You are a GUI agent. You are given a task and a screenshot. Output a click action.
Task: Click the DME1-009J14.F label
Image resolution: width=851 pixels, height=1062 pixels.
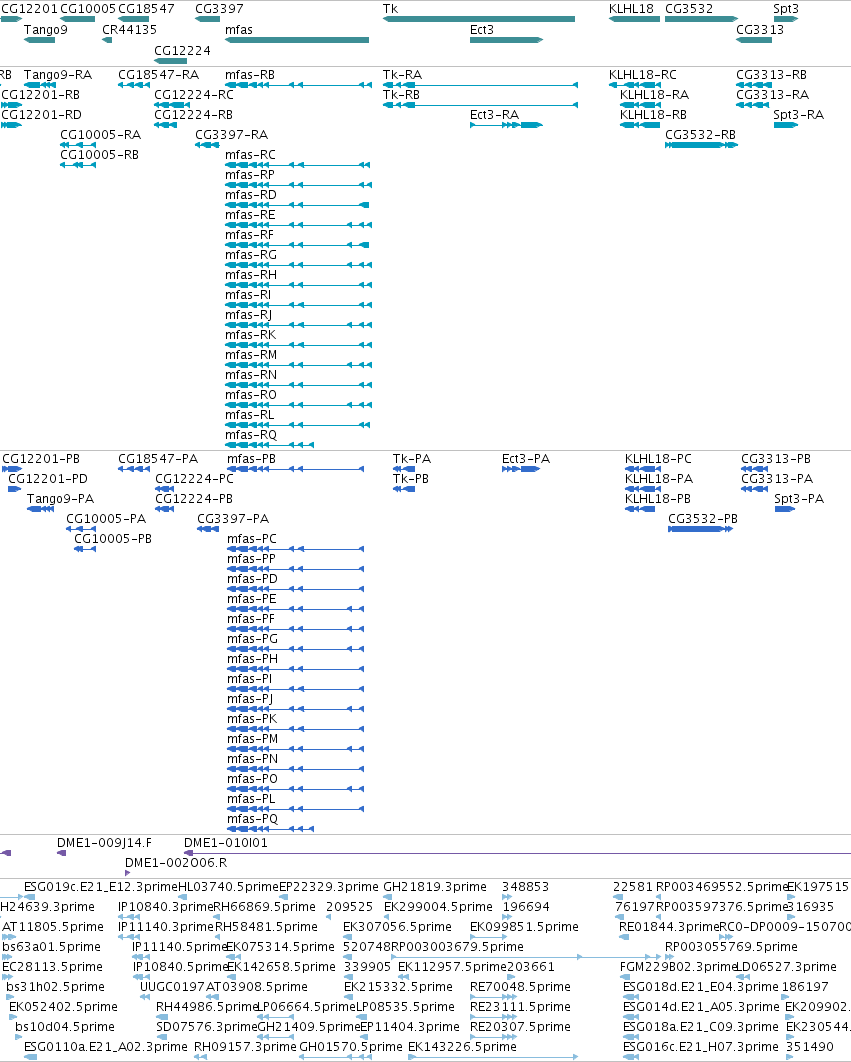click(x=104, y=843)
